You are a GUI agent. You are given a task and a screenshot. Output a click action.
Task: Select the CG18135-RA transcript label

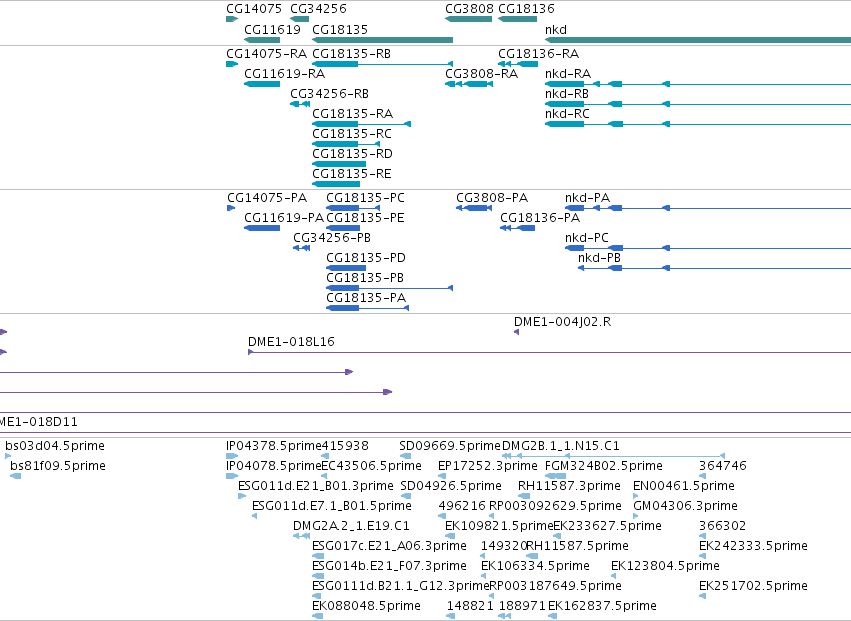tap(352, 114)
